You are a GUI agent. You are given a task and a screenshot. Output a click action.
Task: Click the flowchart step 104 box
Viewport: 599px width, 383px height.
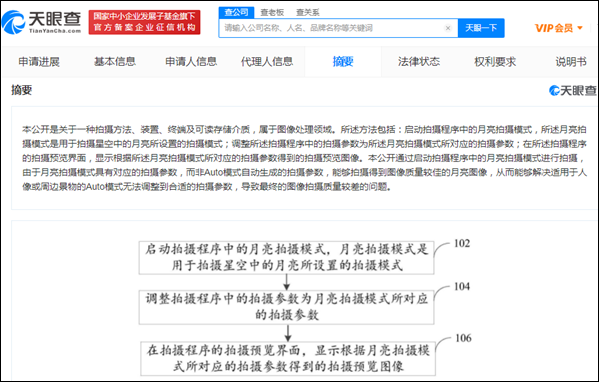[x=287, y=307]
